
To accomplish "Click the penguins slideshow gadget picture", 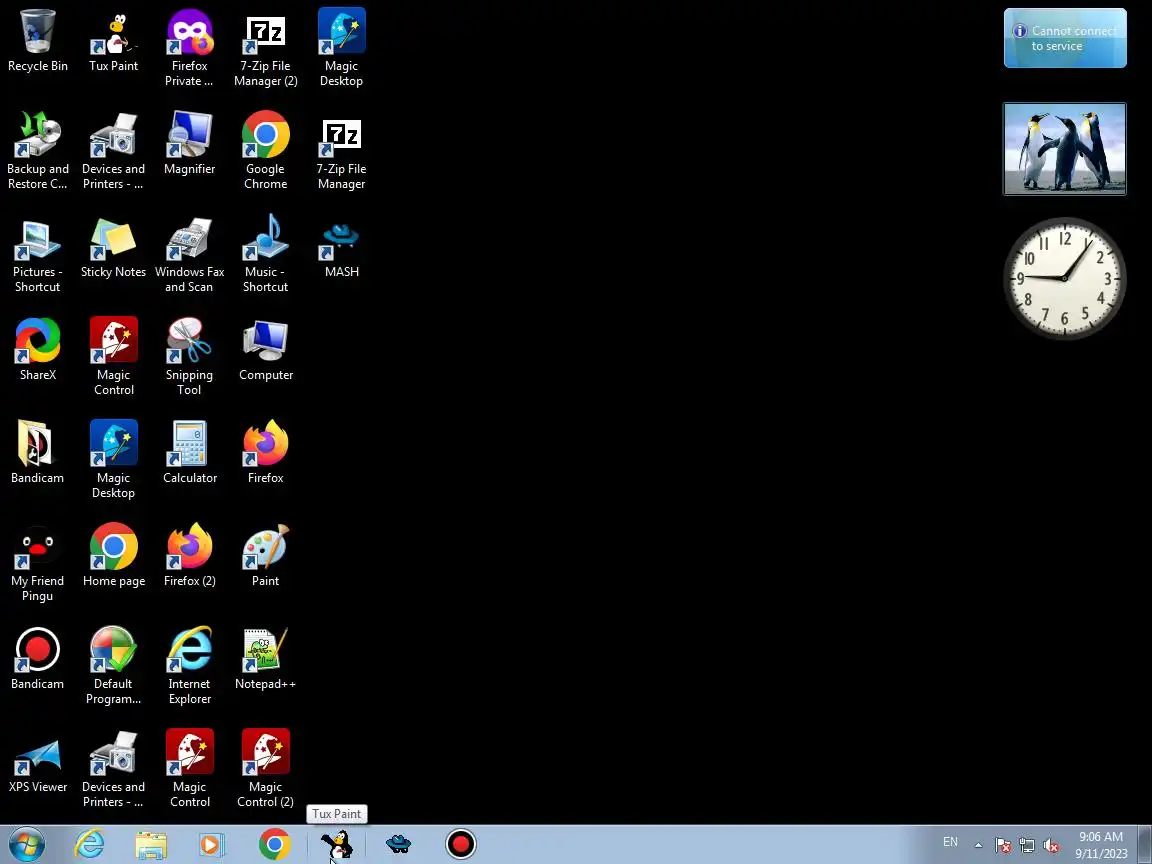I will [x=1065, y=149].
